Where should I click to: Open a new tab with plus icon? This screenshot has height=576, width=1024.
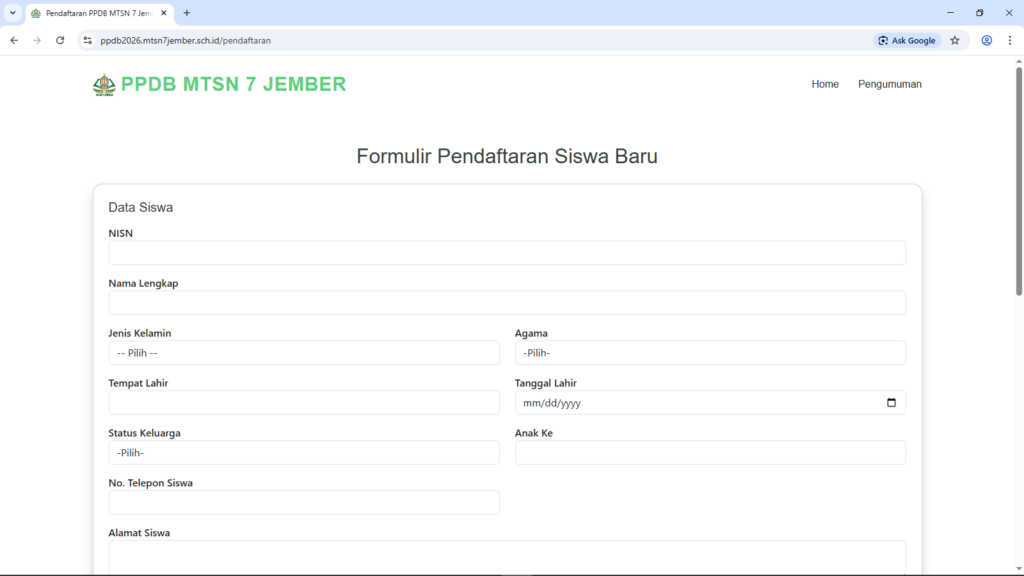pyautogui.click(x=187, y=13)
